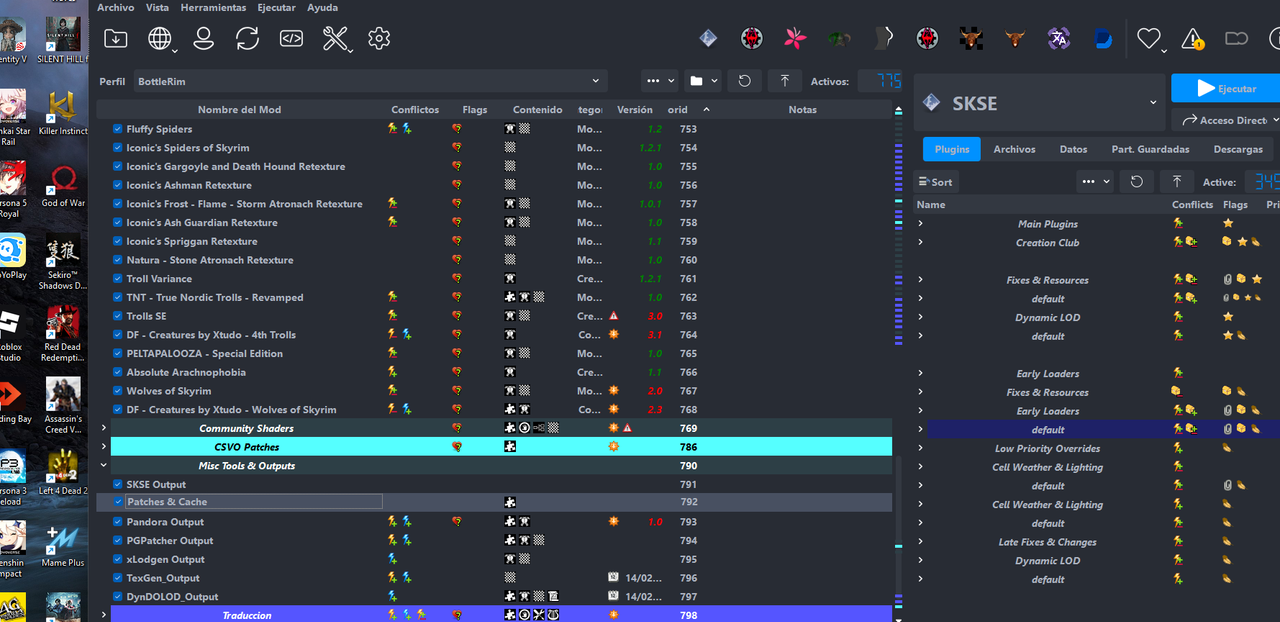Open the Killer Instinct desktop shortcut
The image size is (1280, 622).
[x=63, y=112]
